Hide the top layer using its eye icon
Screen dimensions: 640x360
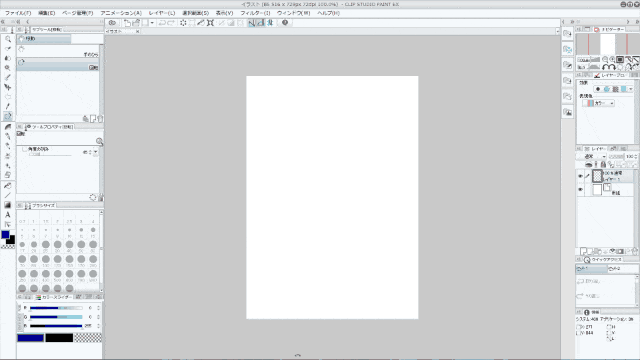click(x=580, y=176)
